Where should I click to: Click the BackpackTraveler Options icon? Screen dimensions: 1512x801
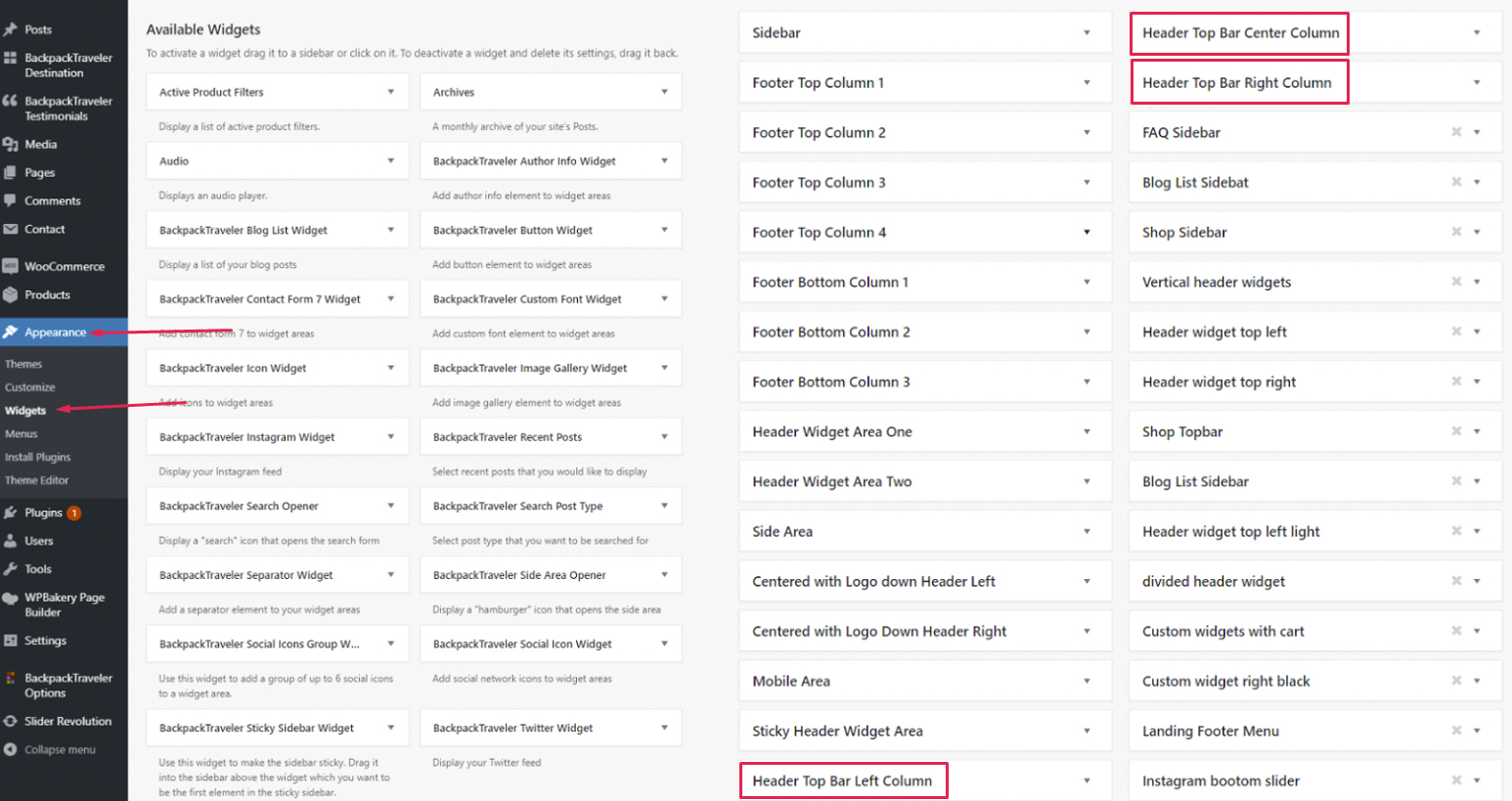[x=11, y=678]
